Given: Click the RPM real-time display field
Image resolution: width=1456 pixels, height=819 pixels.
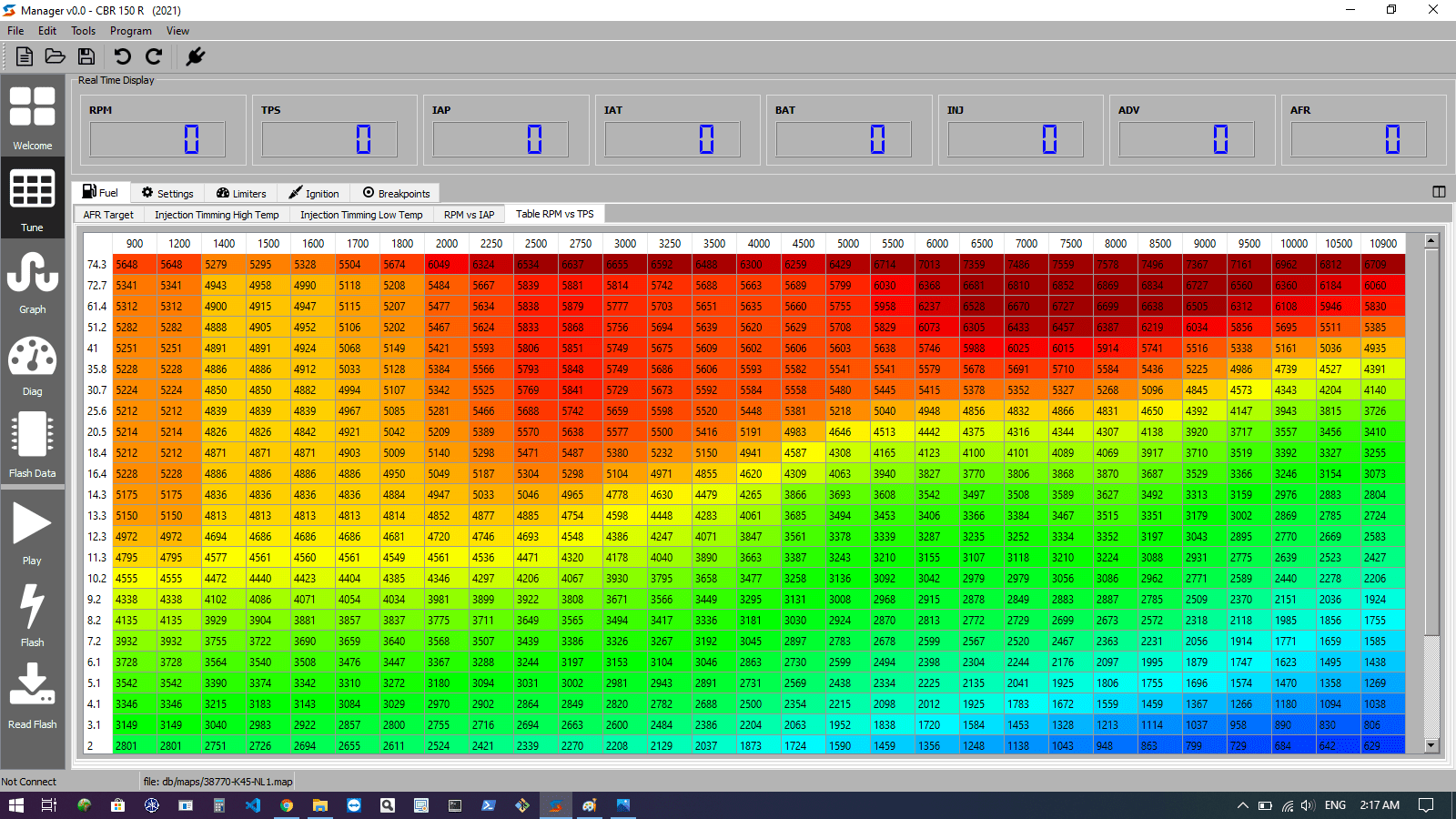Looking at the screenshot, I should (x=159, y=138).
